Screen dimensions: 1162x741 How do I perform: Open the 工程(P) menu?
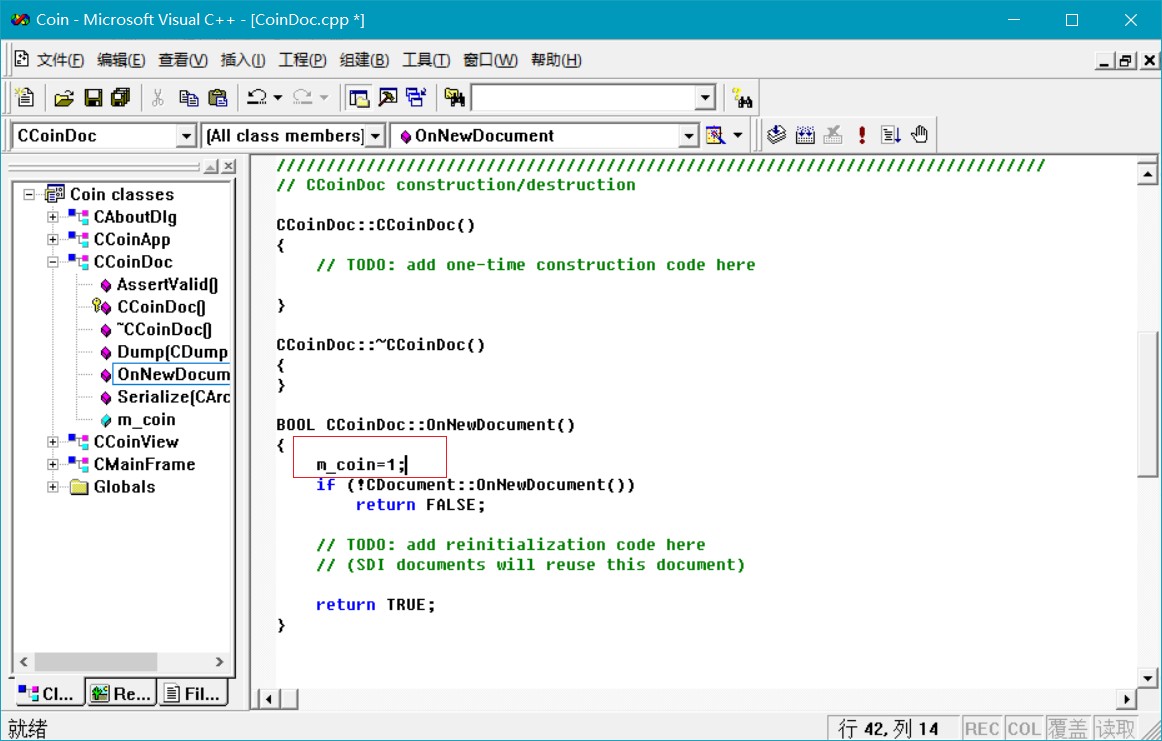pos(302,60)
